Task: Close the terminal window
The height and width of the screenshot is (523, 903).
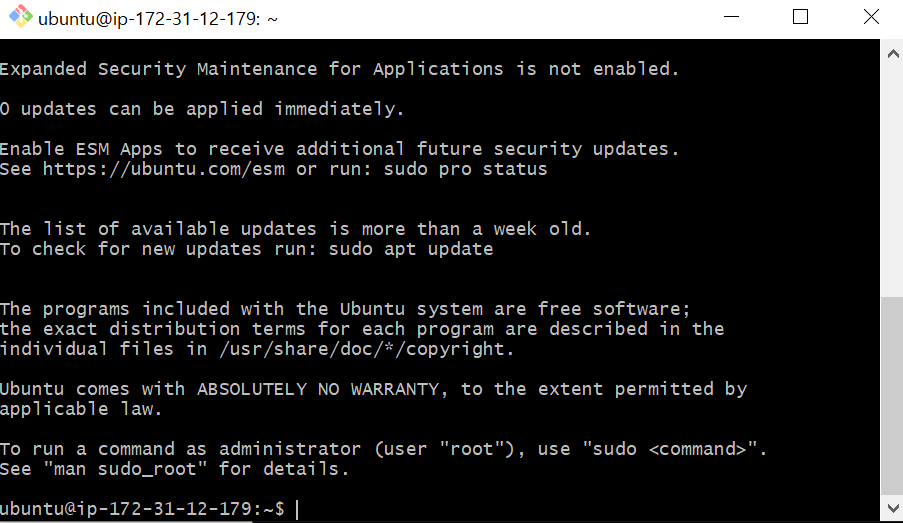Action: point(871,17)
